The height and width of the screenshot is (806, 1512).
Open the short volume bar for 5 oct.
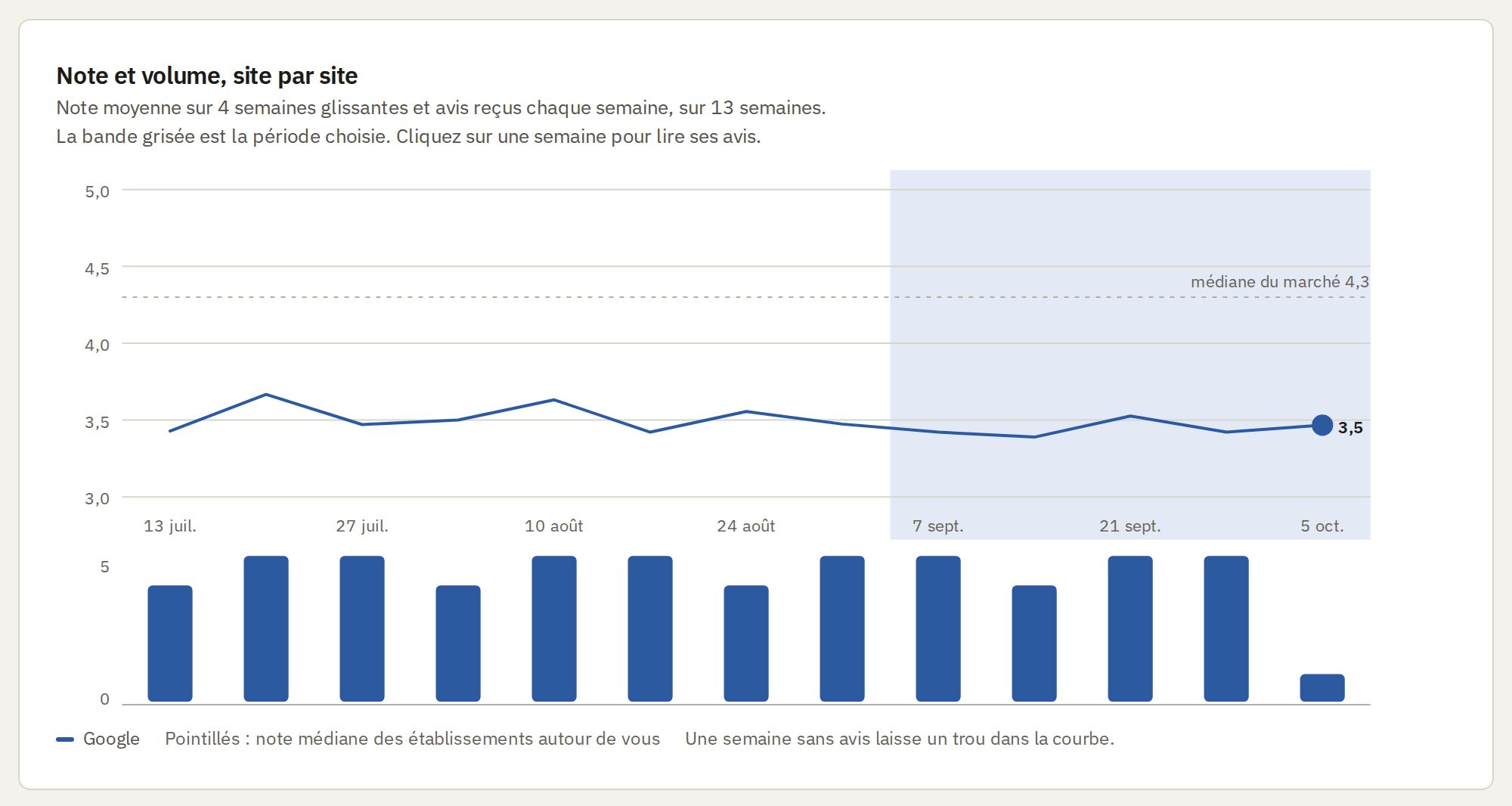point(1322,688)
